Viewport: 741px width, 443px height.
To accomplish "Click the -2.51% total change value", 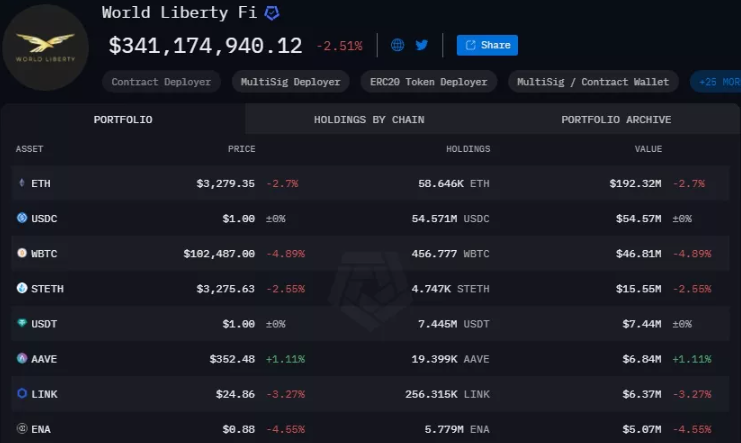I will [339, 46].
